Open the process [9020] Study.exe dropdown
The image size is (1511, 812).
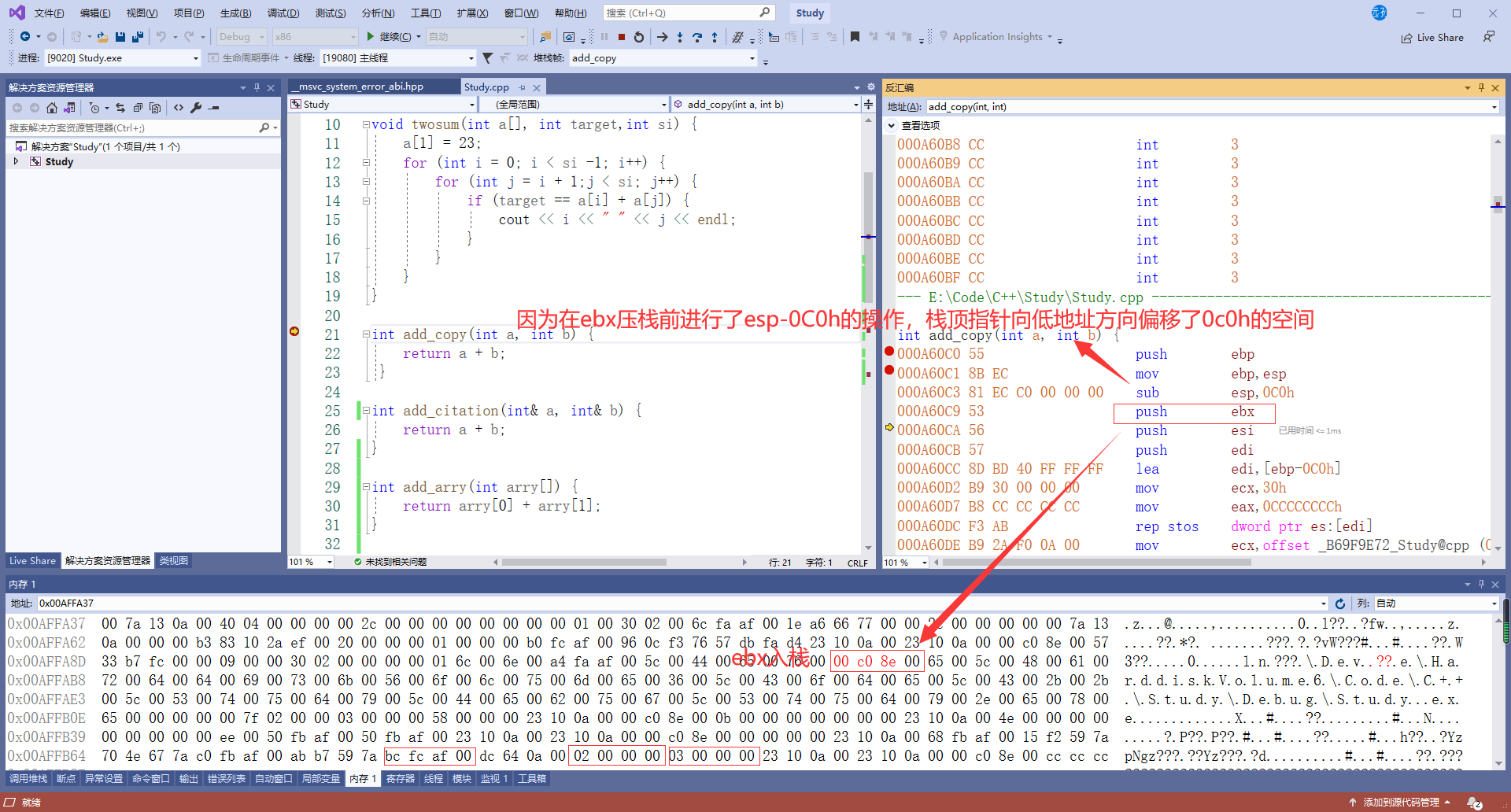click(123, 57)
